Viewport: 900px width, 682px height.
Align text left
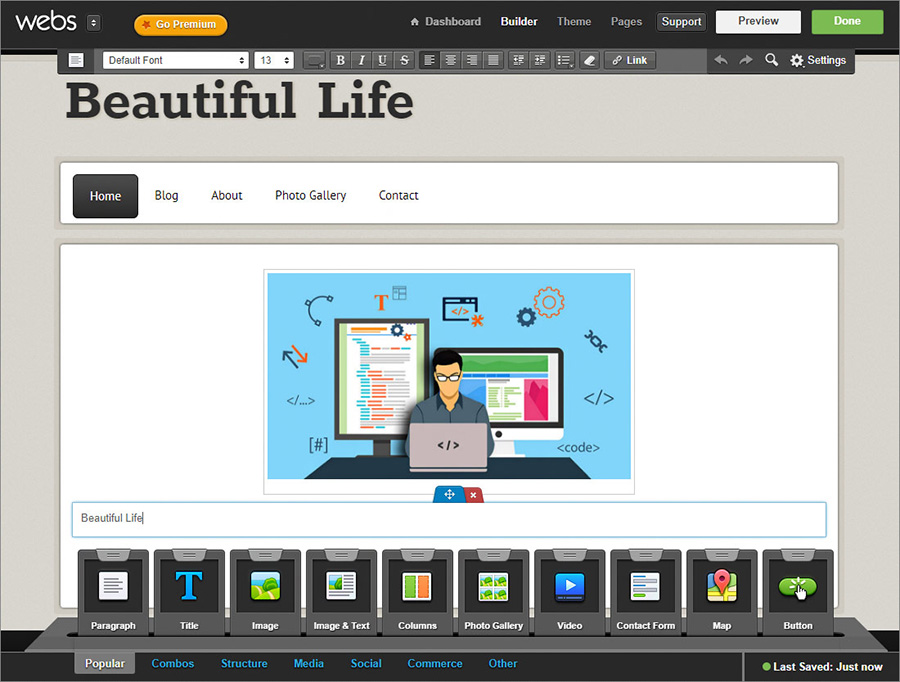coord(429,60)
